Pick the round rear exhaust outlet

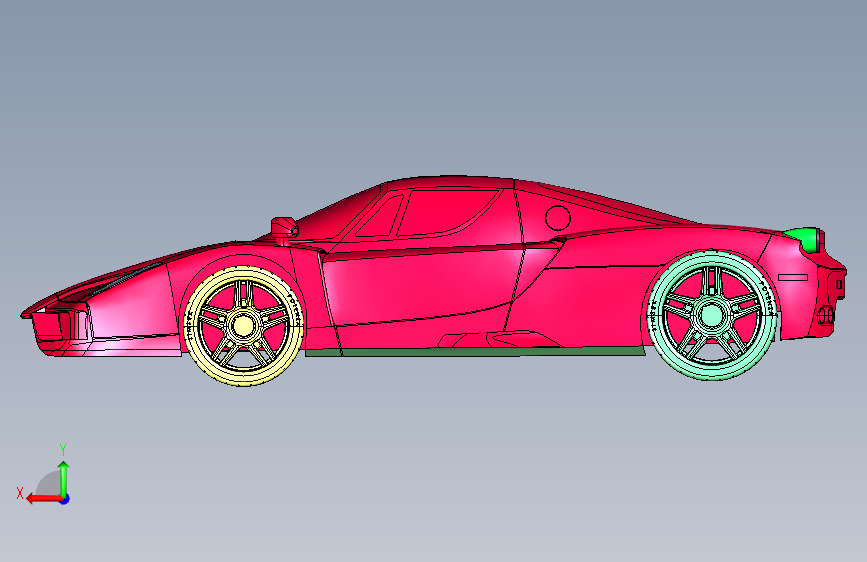click(x=825, y=316)
